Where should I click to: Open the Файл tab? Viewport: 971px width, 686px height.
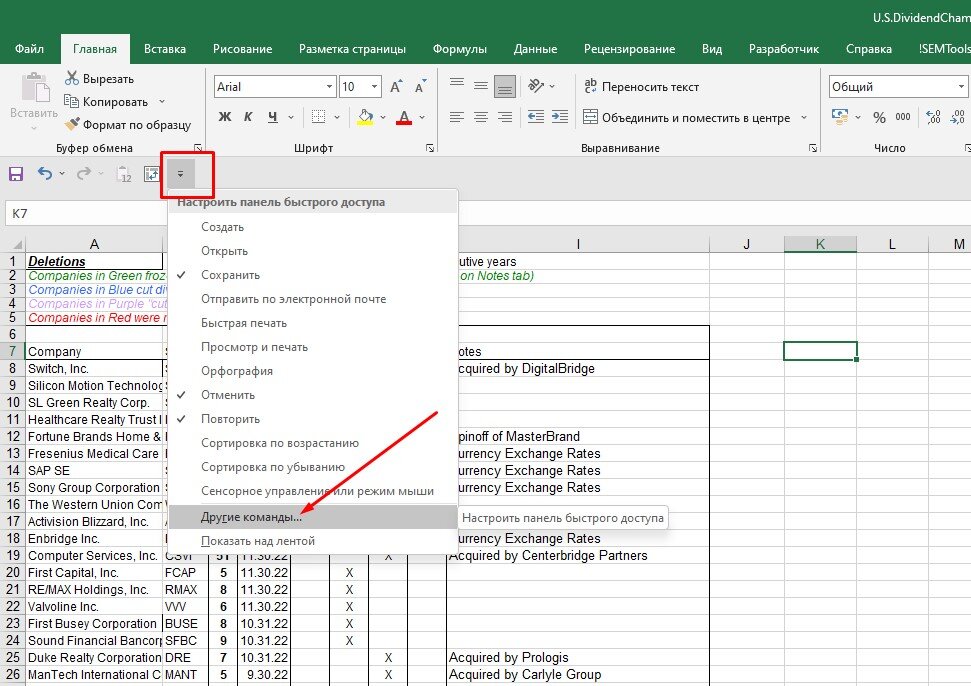pos(29,49)
